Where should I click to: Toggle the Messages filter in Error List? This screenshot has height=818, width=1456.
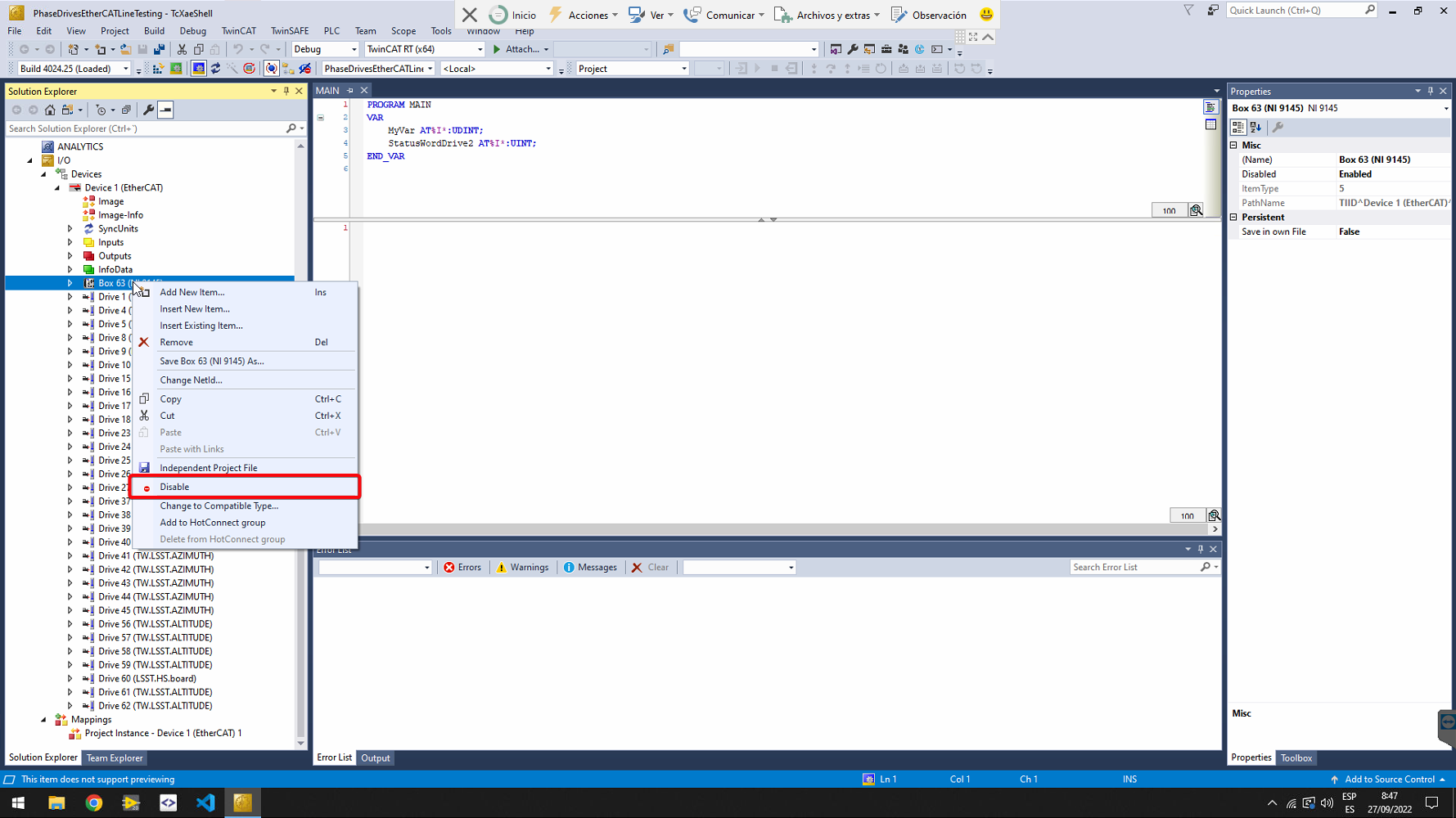coord(590,567)
